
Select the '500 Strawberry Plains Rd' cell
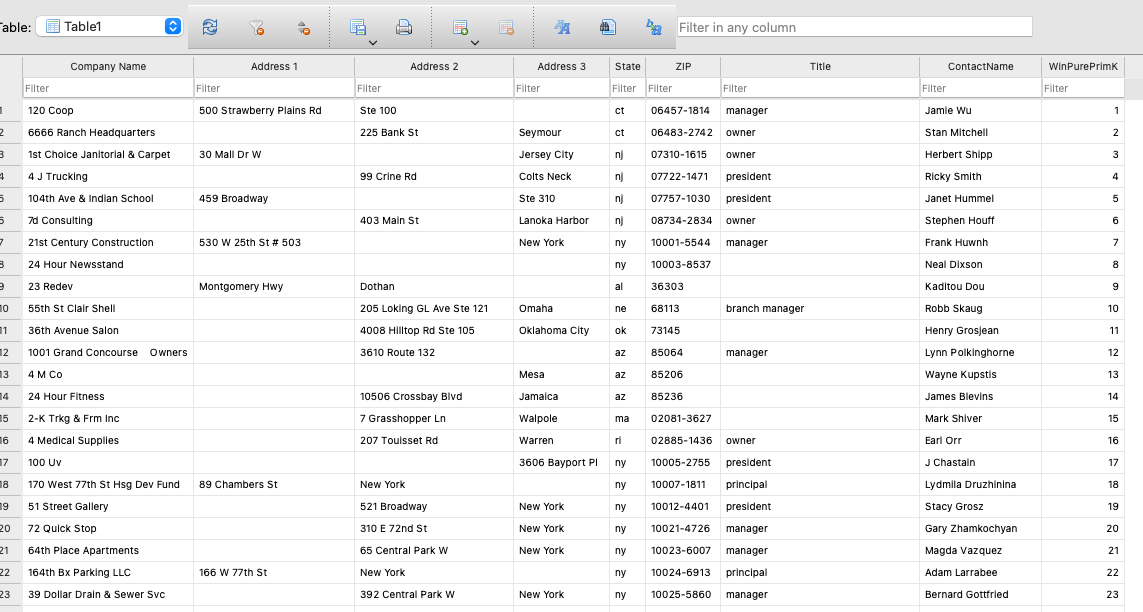[x=274, y=111]
